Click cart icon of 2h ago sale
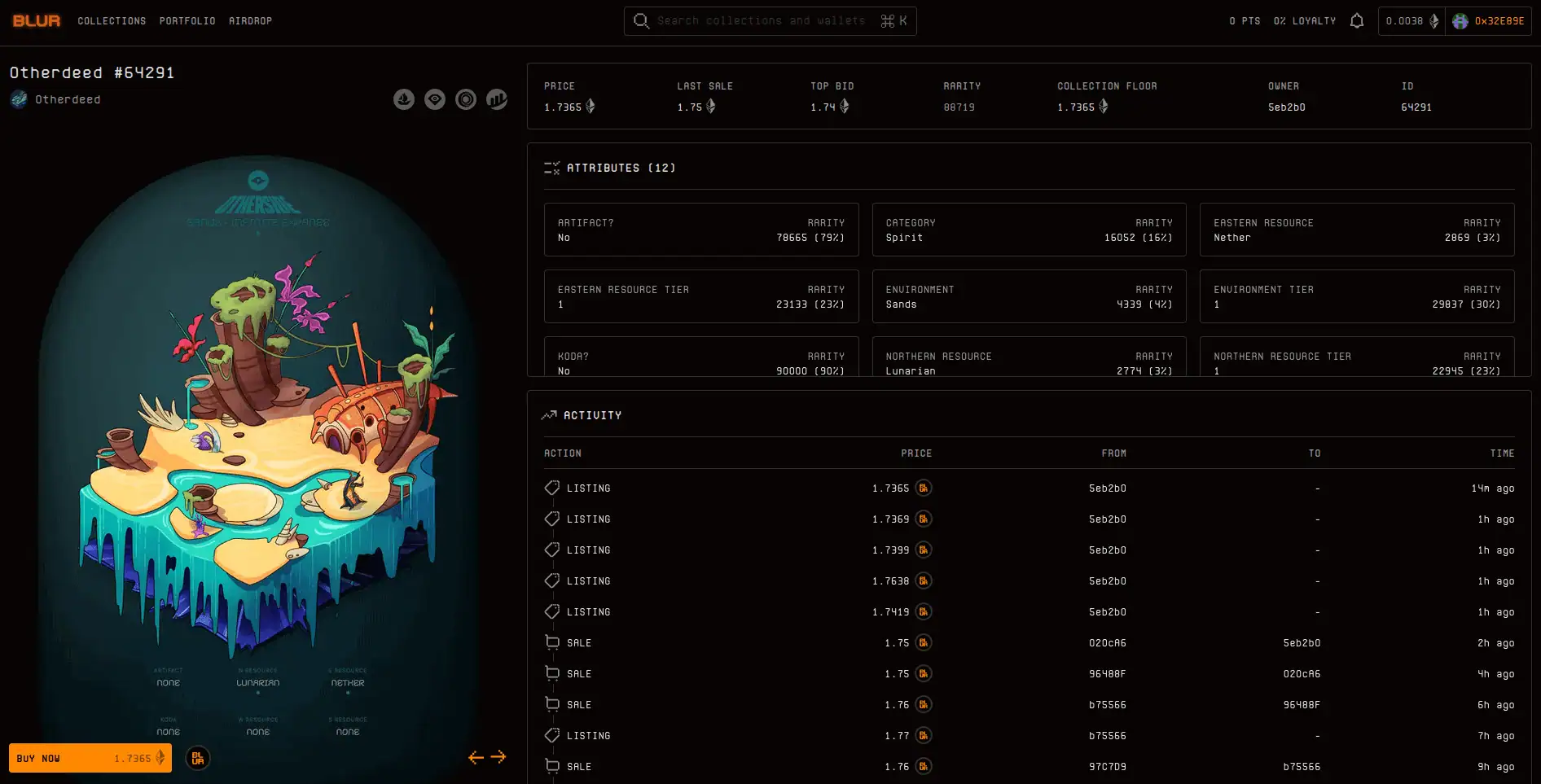The width and height of the screenshot is (1541, 784). coord(552,642)
